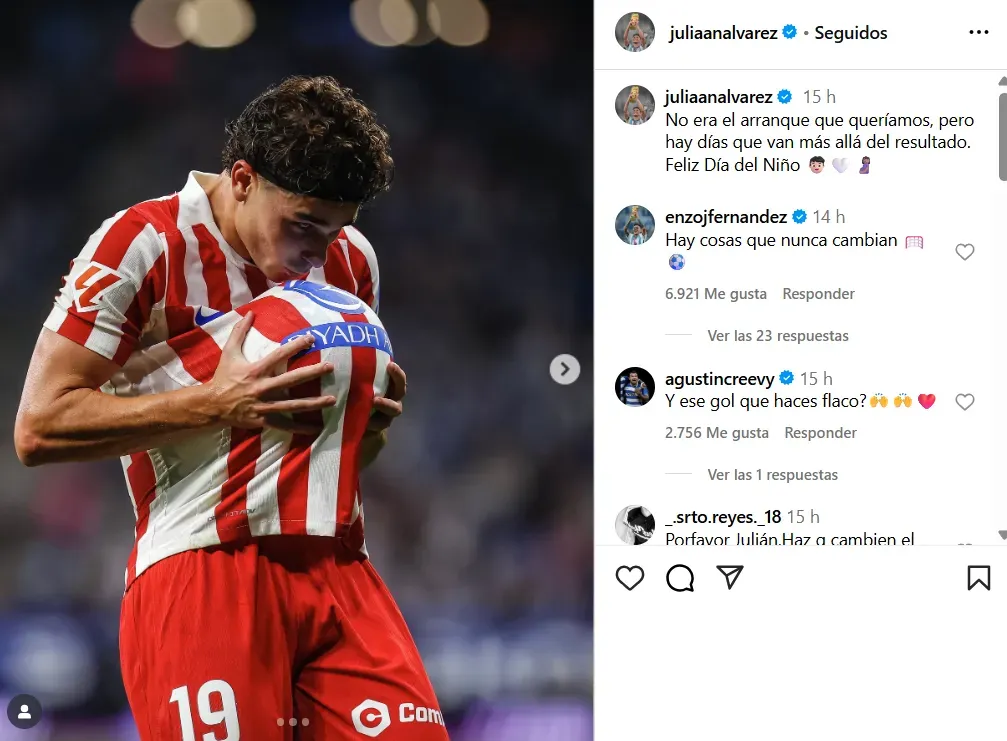
Task: Save post with bookmark icon
Action: 979,578
